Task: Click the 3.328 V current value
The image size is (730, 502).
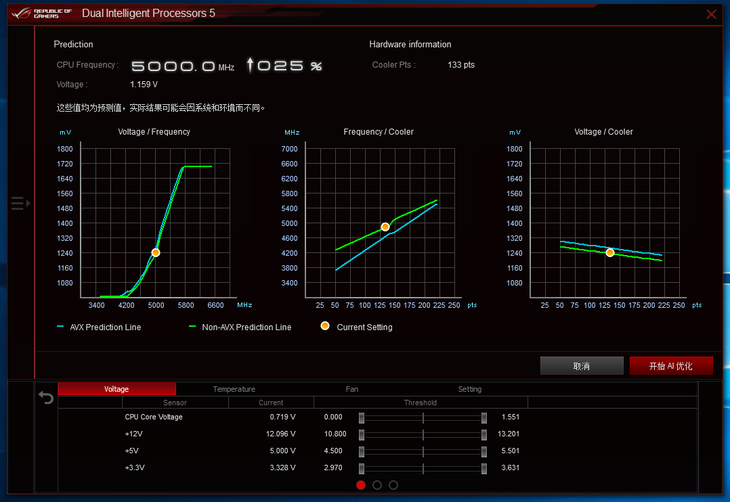Action: [282, 468]
